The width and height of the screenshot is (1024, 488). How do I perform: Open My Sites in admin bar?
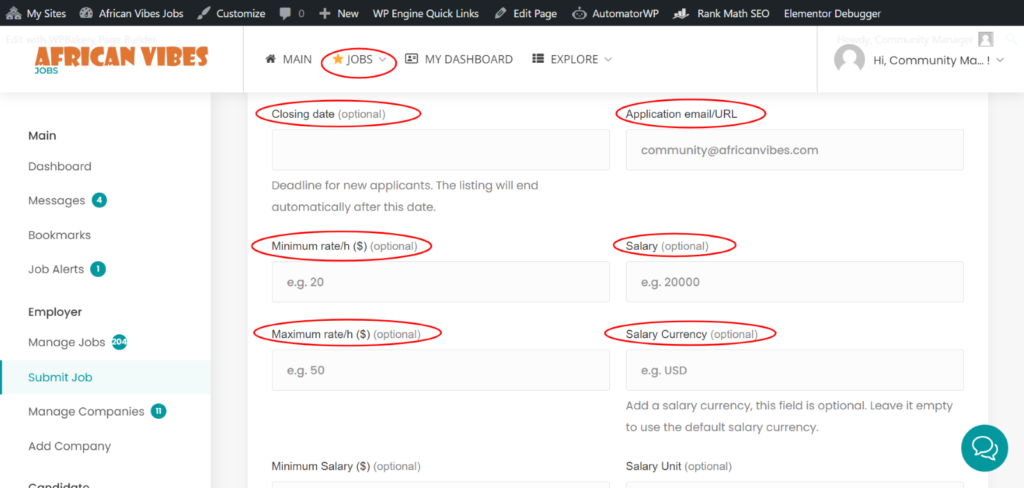[37, 13]
